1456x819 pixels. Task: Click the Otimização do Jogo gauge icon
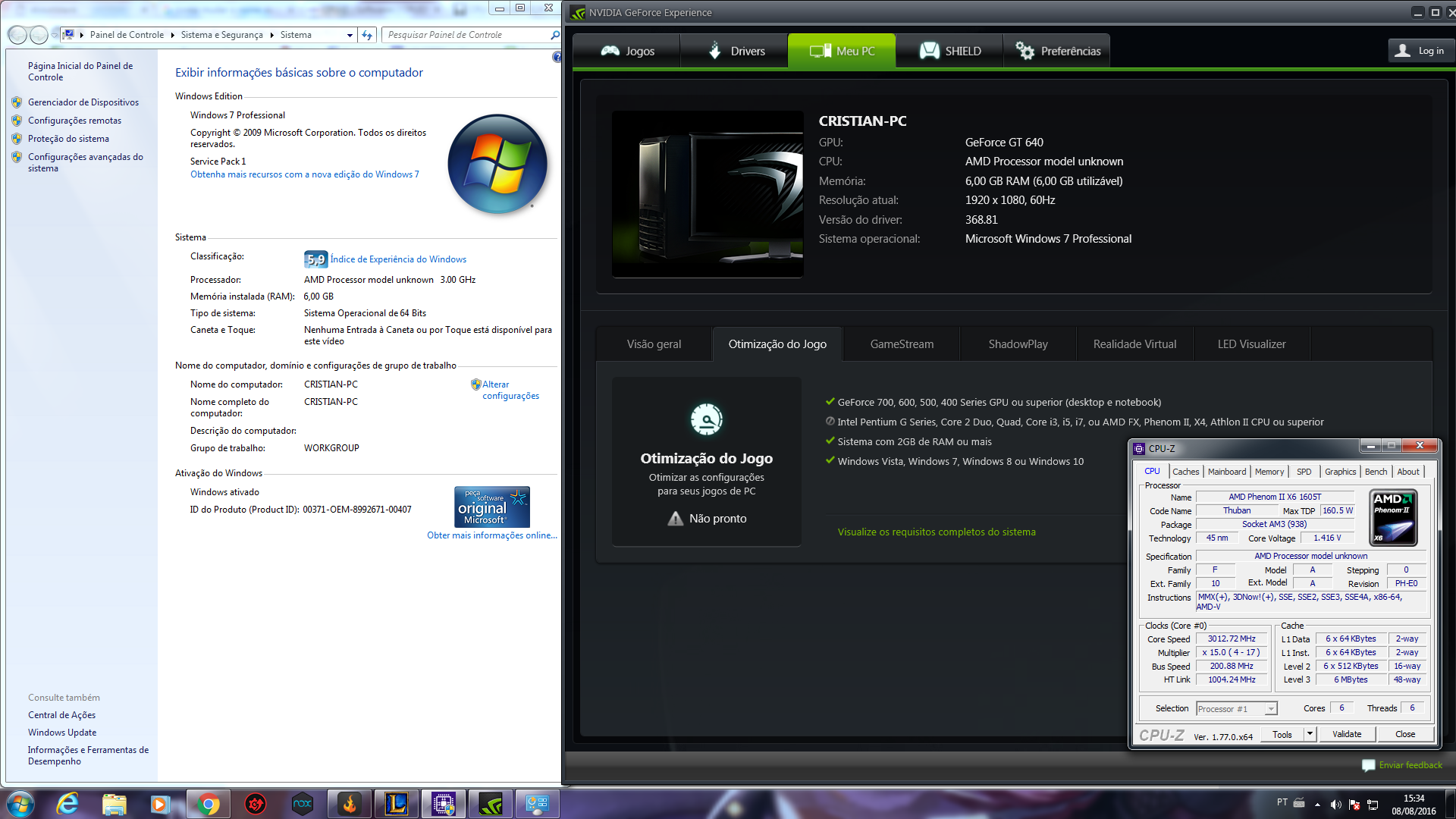coord(706,419)
